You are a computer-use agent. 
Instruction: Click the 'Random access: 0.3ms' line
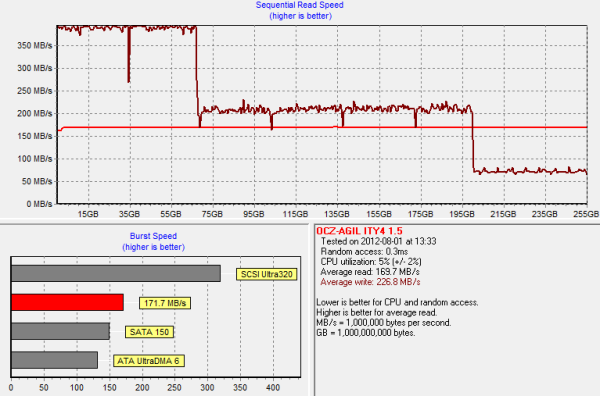(x=364, y=252)
